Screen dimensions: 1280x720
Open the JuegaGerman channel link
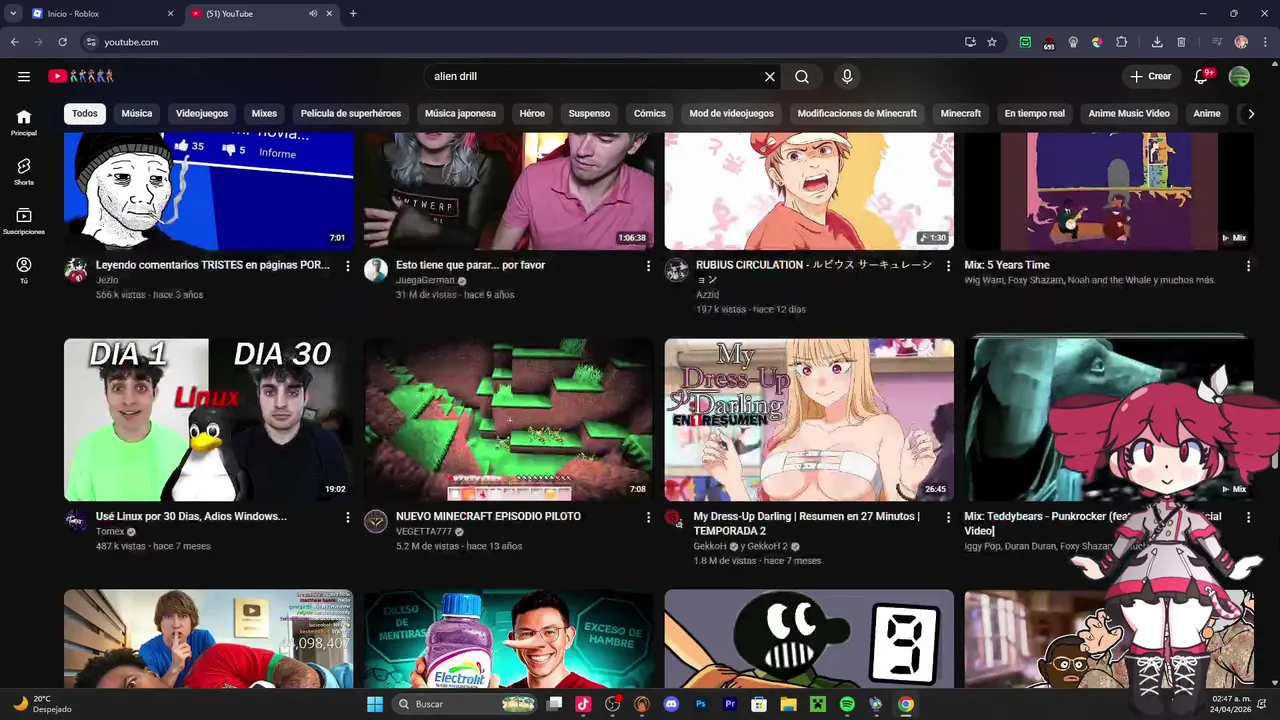point(425,281)
